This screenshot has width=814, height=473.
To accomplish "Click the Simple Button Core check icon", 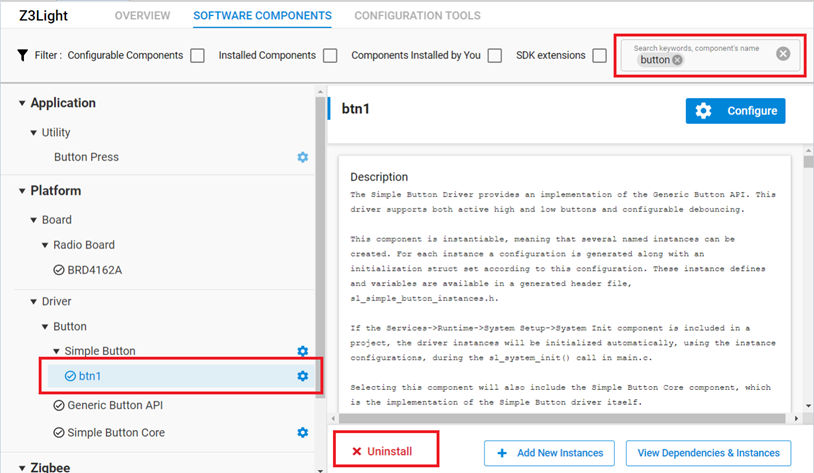I will pyautogui.click(x=59, y=433).
